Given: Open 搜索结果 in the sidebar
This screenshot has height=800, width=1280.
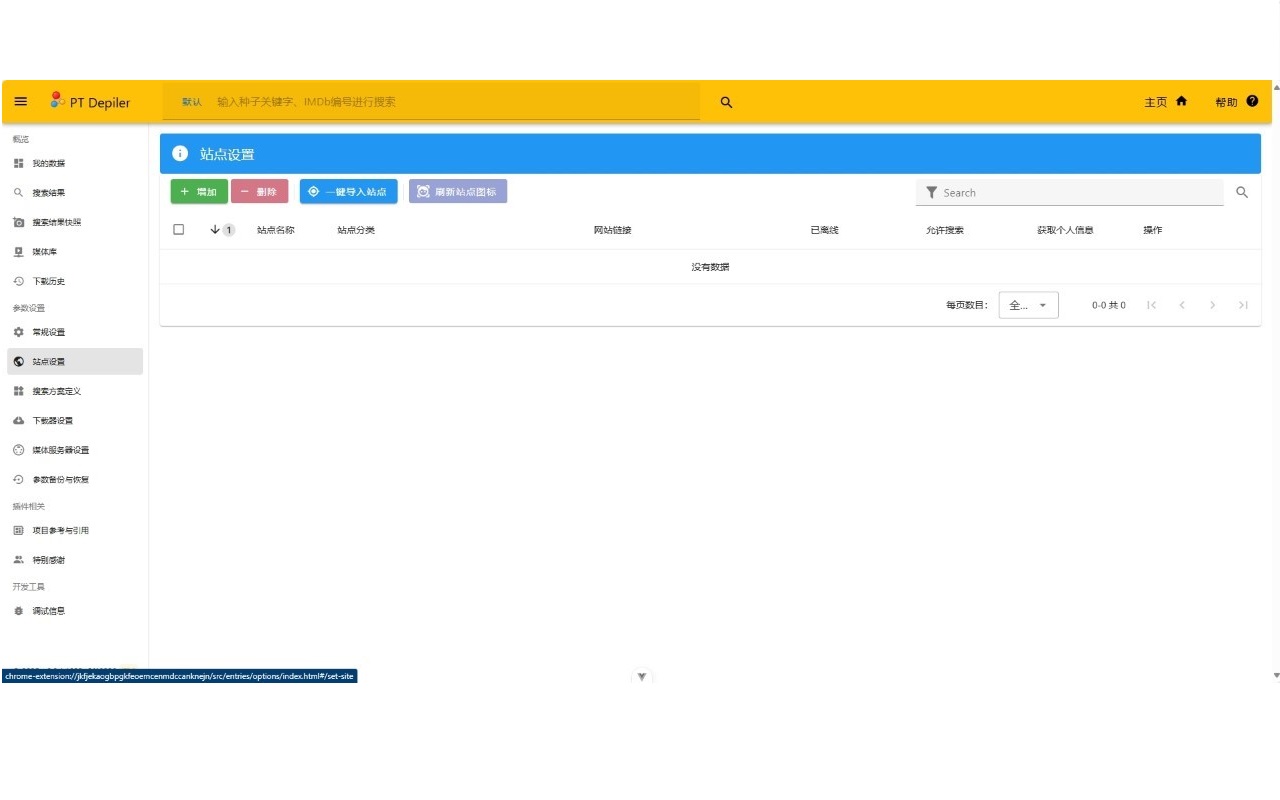Looking at the screenshot, I should pos(75,193).
